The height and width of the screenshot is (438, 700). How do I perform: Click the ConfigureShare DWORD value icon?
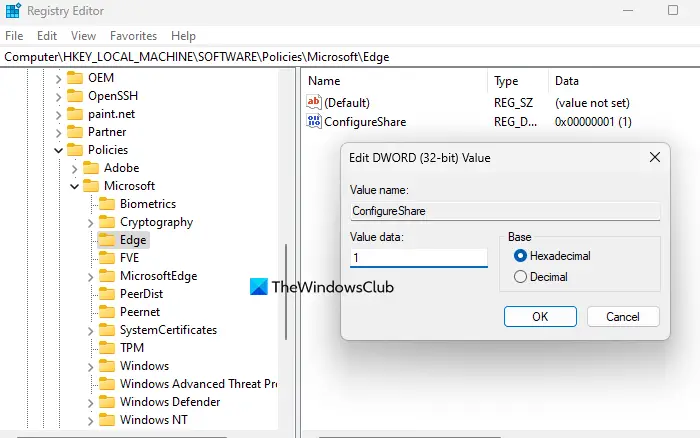pos(314,121)
